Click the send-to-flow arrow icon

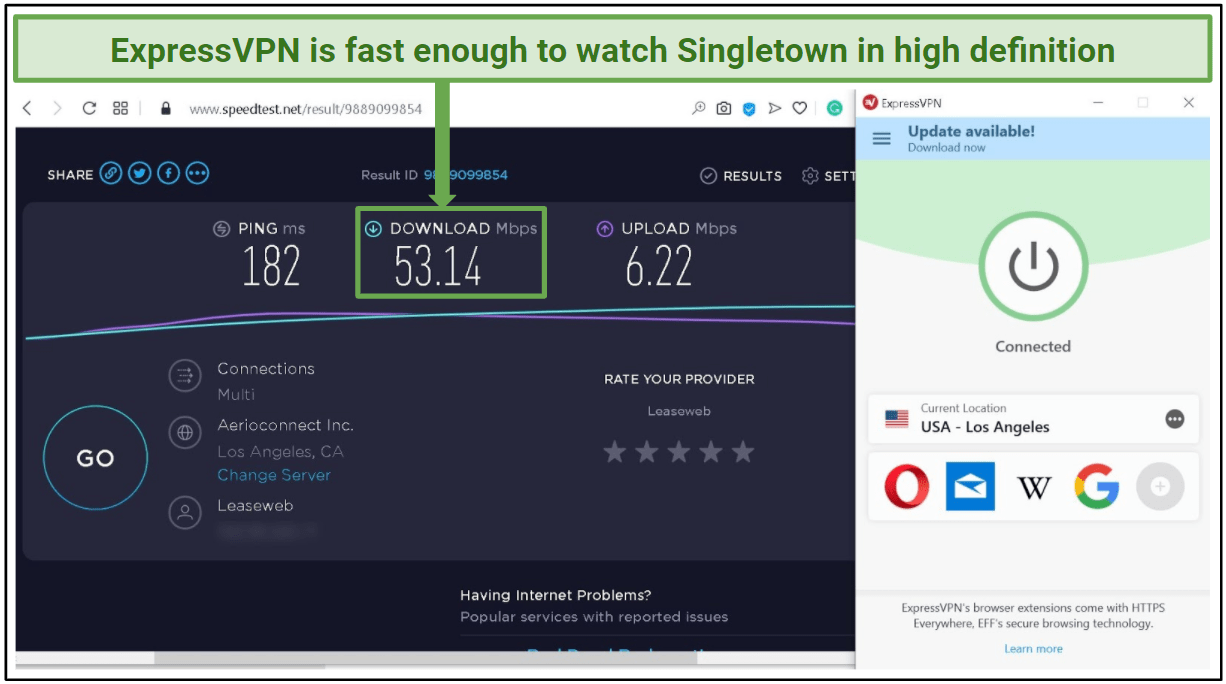pyautogui.click(x=774, y=108)
